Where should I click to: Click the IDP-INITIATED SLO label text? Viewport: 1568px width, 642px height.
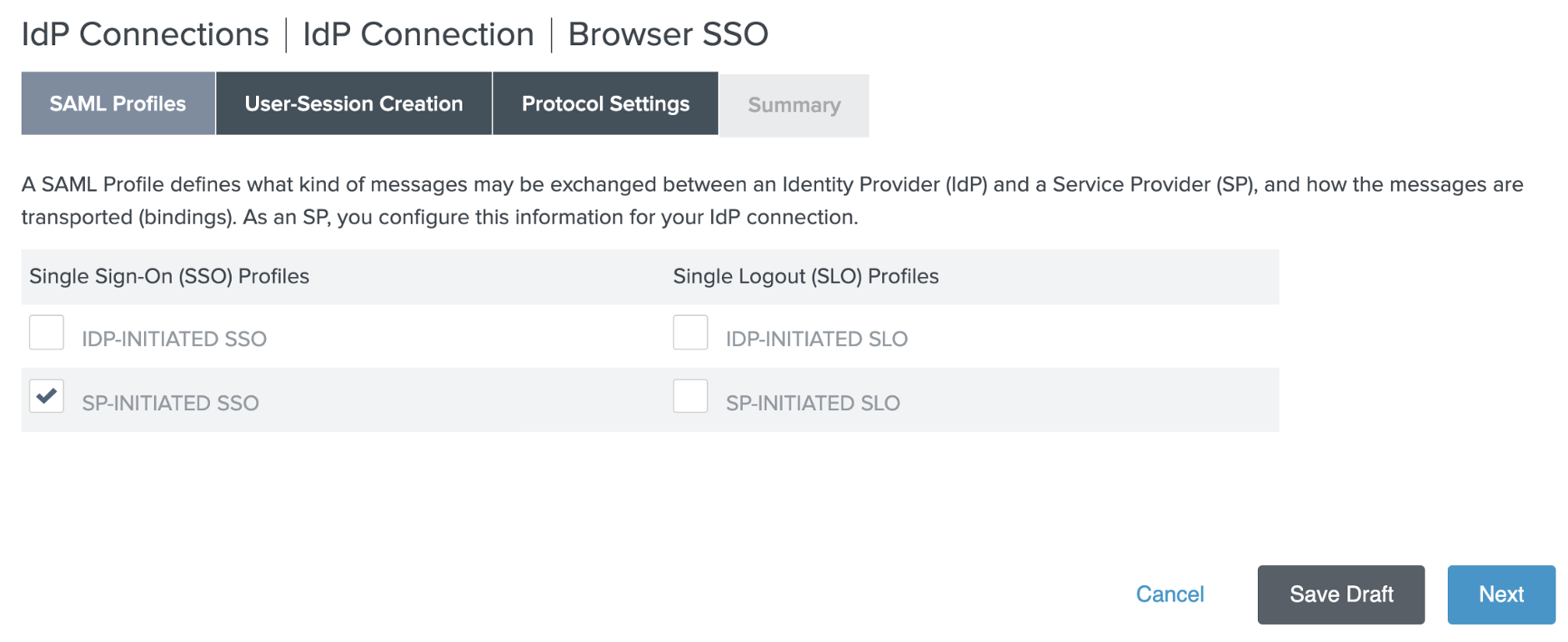(x=816, y=339)
